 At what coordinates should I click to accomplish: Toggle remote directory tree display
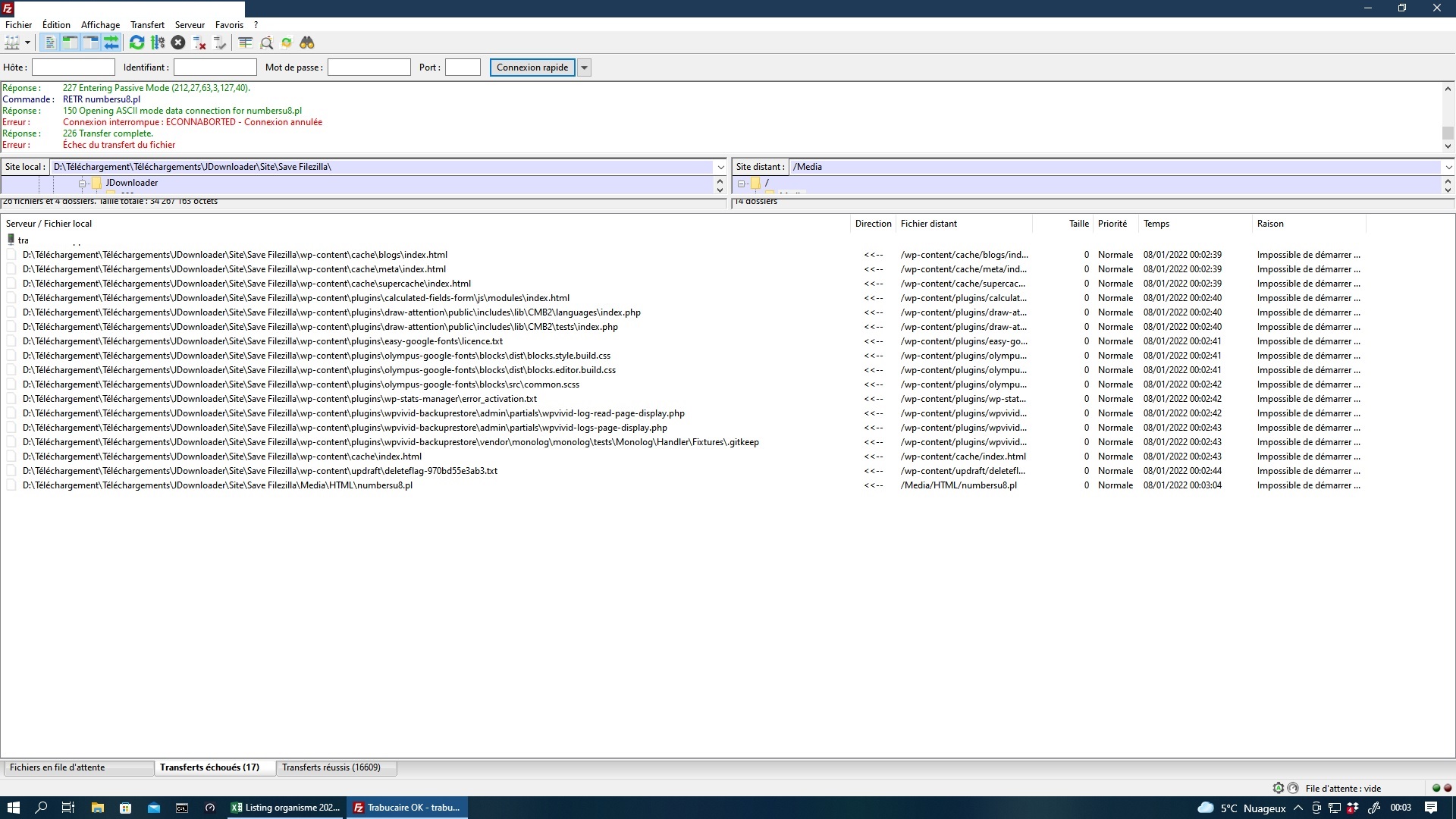[x=90, y=42]
